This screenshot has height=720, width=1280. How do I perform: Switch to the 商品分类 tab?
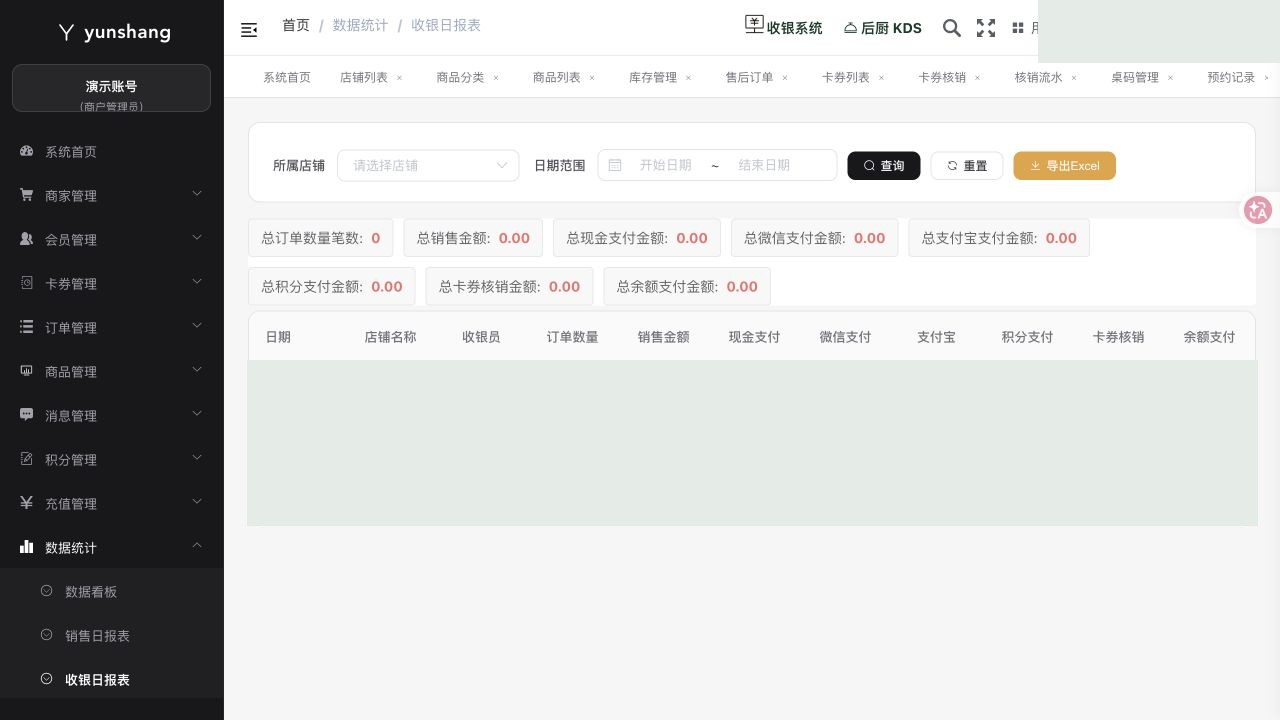tap(460, 77)
